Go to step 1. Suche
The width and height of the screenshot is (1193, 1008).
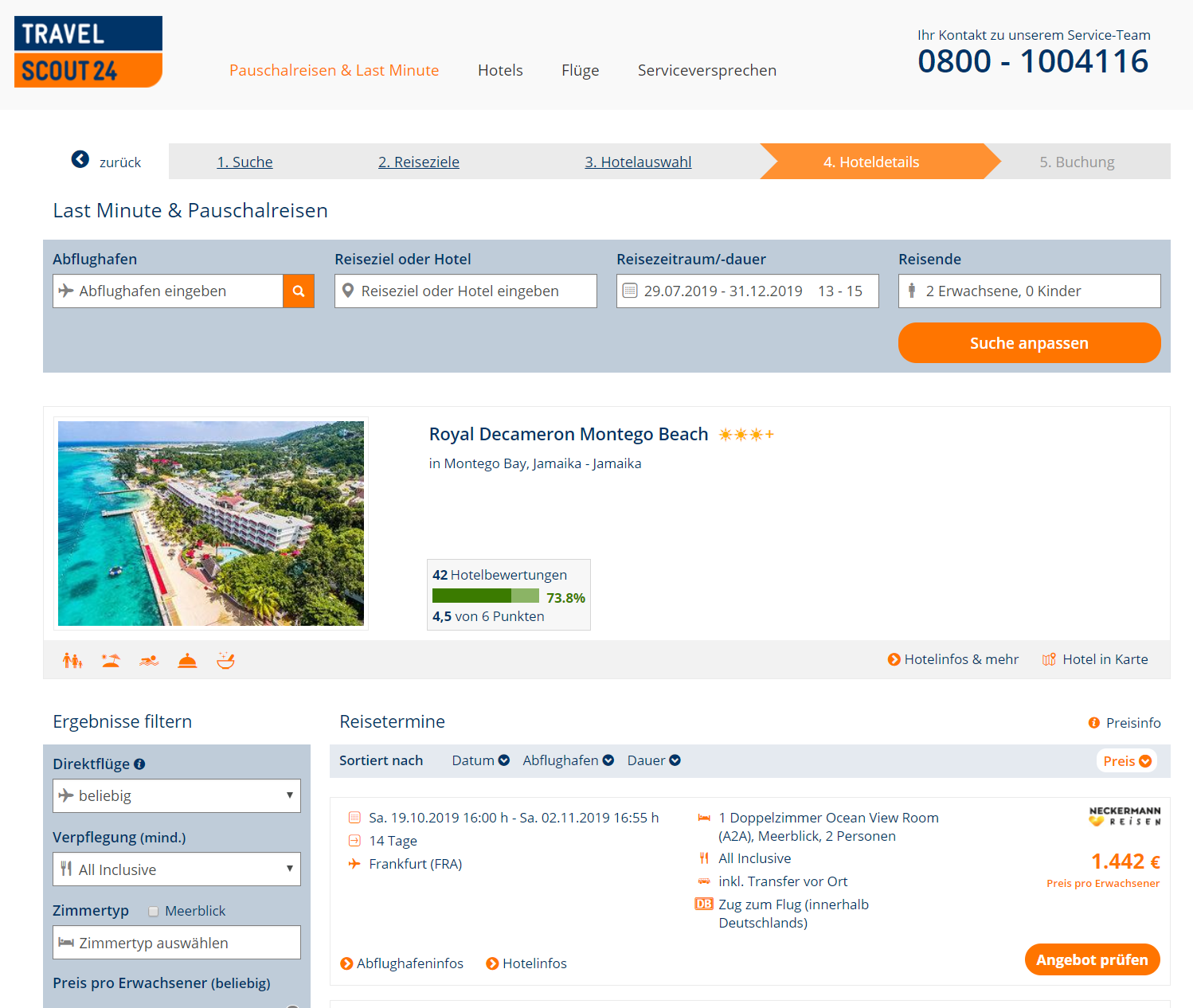[244, 162]
